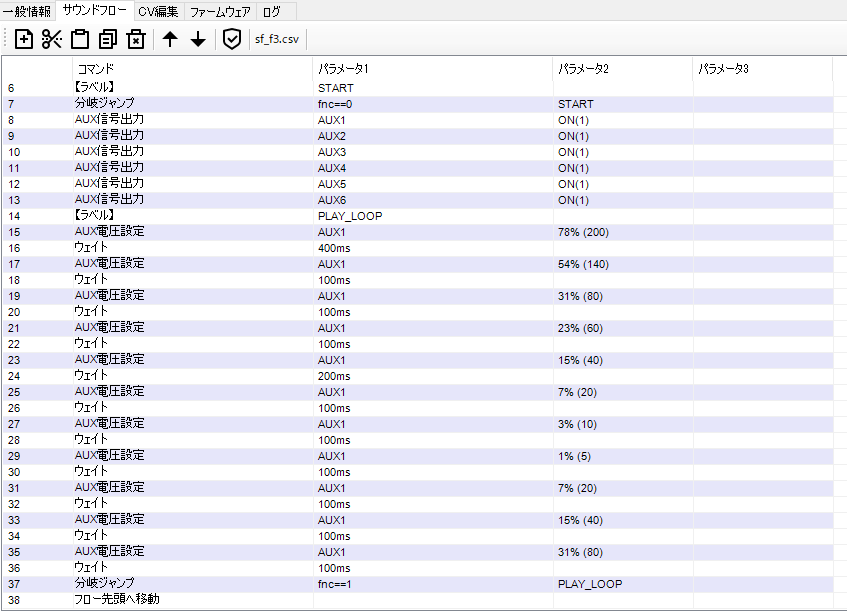Viewport: 847px width, 611px height.
Task: Move row up with up arrow
Action: (x=170, y=39)
